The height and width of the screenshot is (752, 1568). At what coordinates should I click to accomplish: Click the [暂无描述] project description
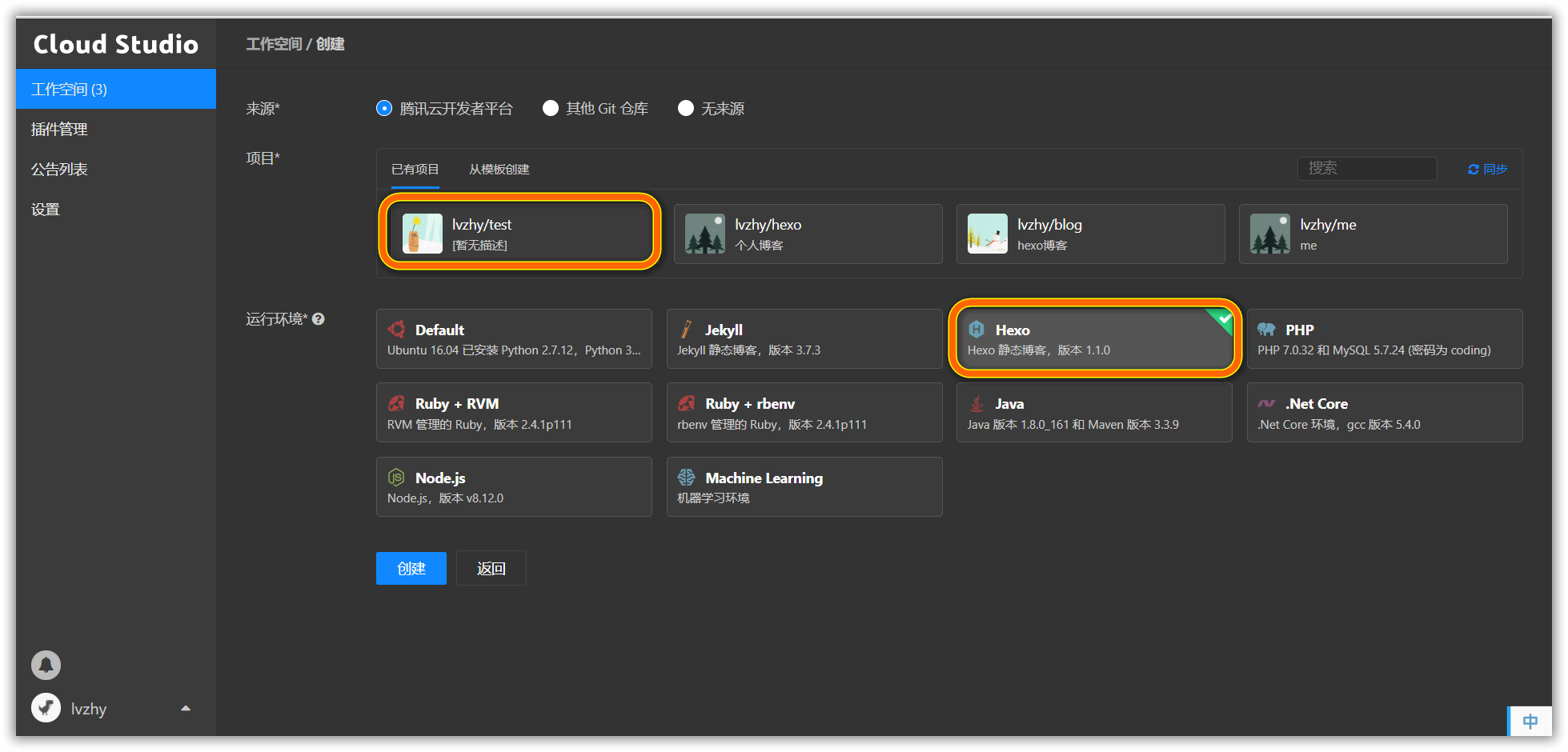[479, 246]
